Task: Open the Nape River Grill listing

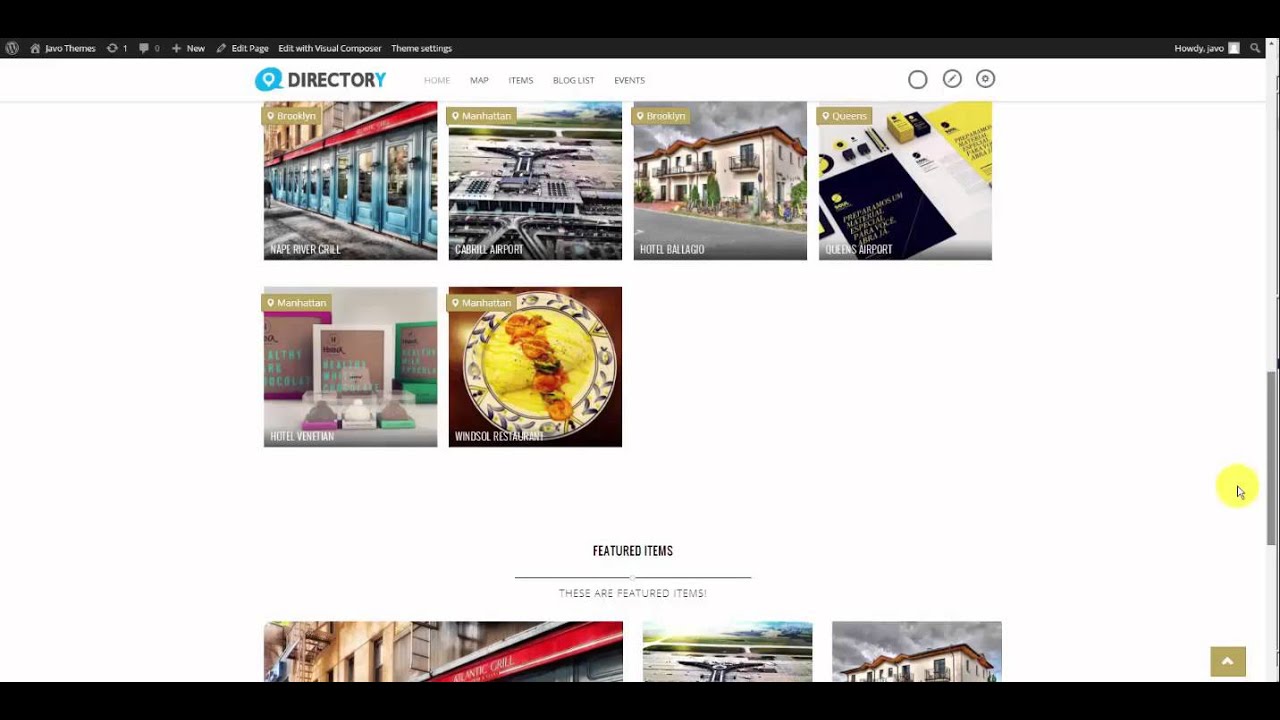Action: click(x=350, y=181)
